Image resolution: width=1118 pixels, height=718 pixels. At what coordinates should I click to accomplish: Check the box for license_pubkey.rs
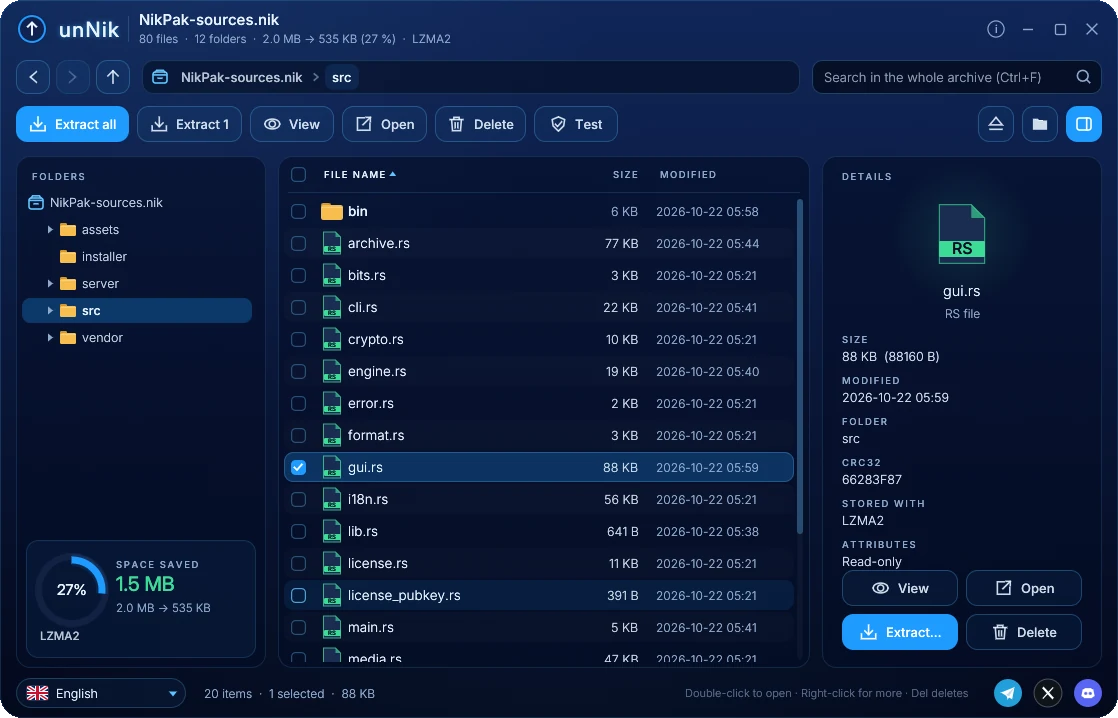[298, 595]
